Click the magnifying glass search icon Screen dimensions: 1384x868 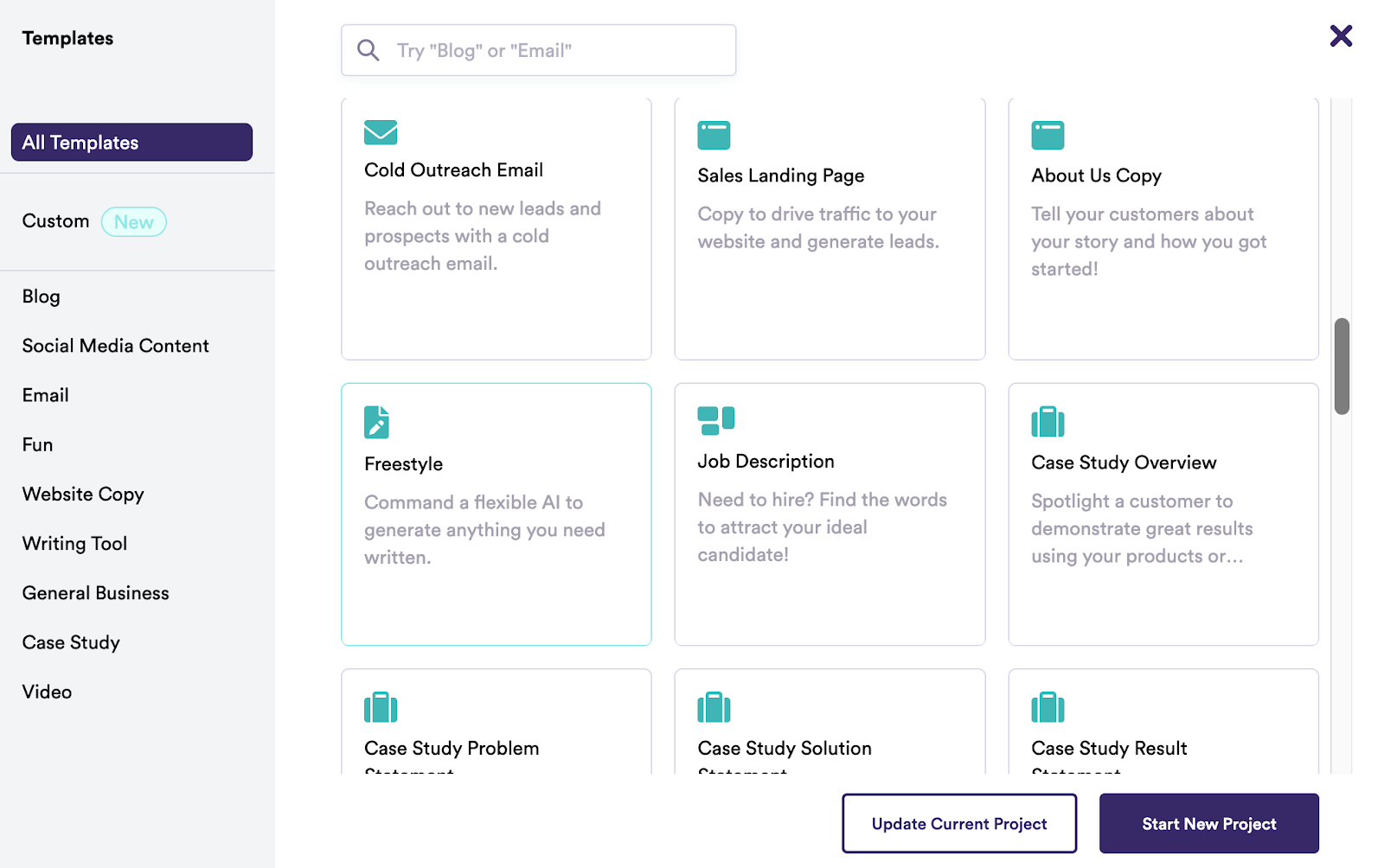coord(368,50)
